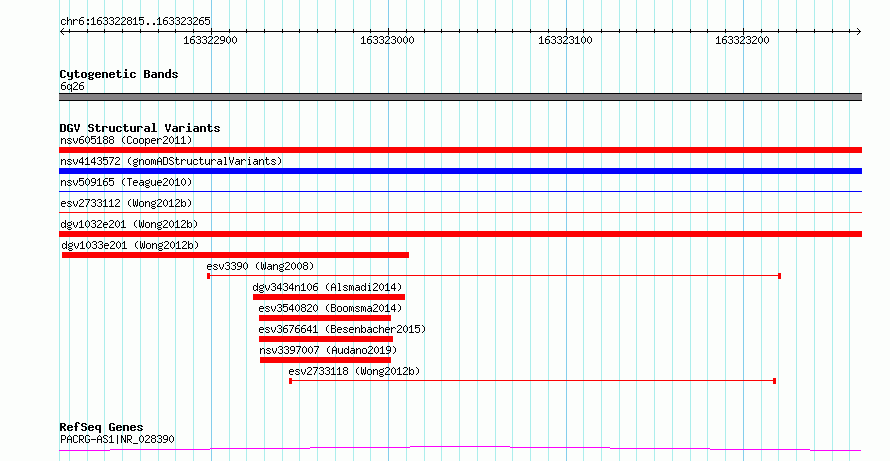Click the dgv1032e201 (Wong2012b) label
The width and height of the screenshot is (890, 461).
[129, 224]
